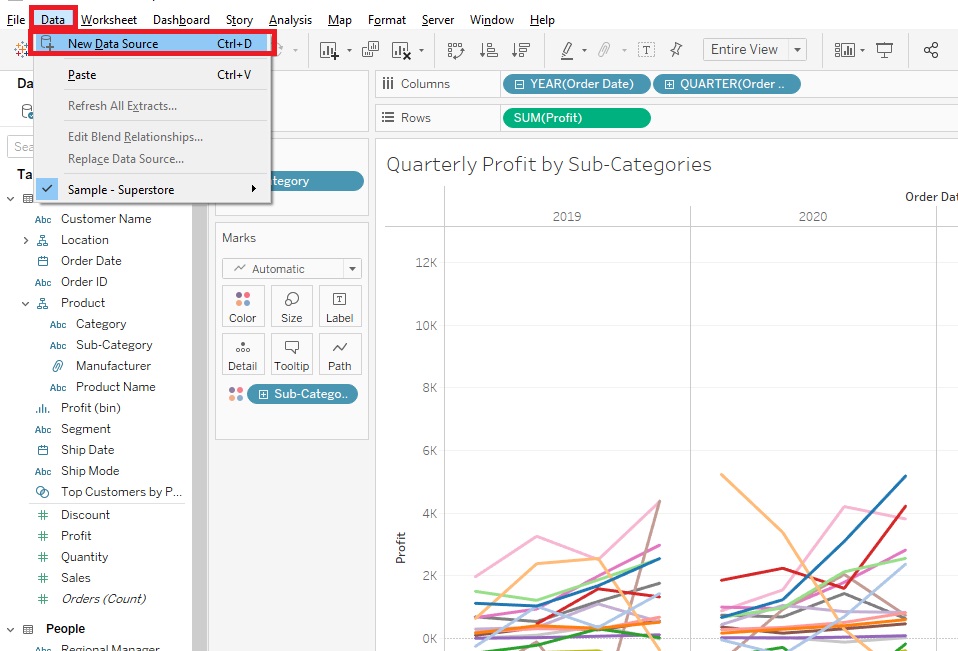Open the Dashboard menu
This screenshot has height=651, width=958.
coord(181,20)
